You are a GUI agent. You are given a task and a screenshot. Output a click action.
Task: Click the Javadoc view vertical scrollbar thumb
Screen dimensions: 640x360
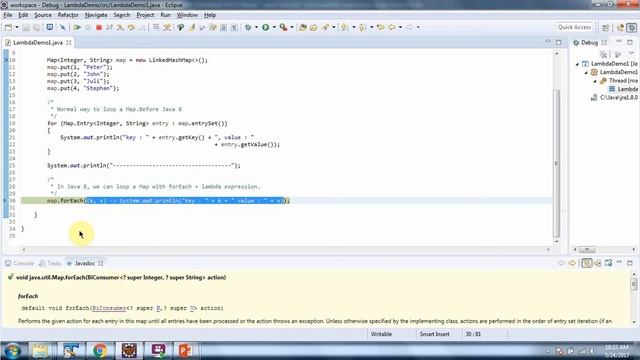(x=634, y=283)
